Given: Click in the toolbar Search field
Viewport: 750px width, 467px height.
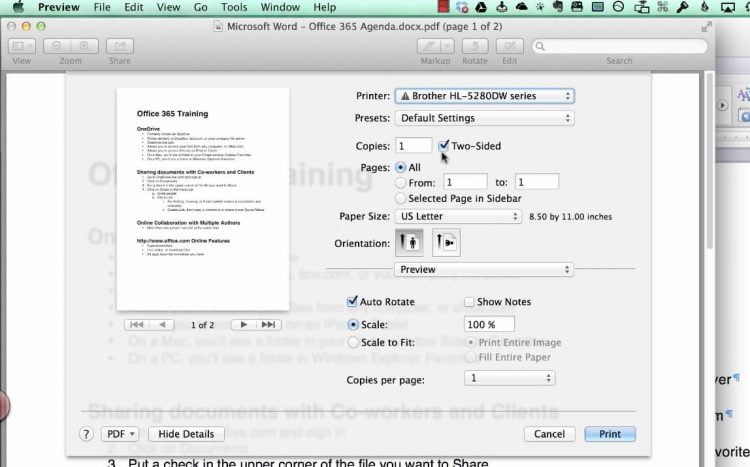Looking at the screenshot, I should (619, 46).
